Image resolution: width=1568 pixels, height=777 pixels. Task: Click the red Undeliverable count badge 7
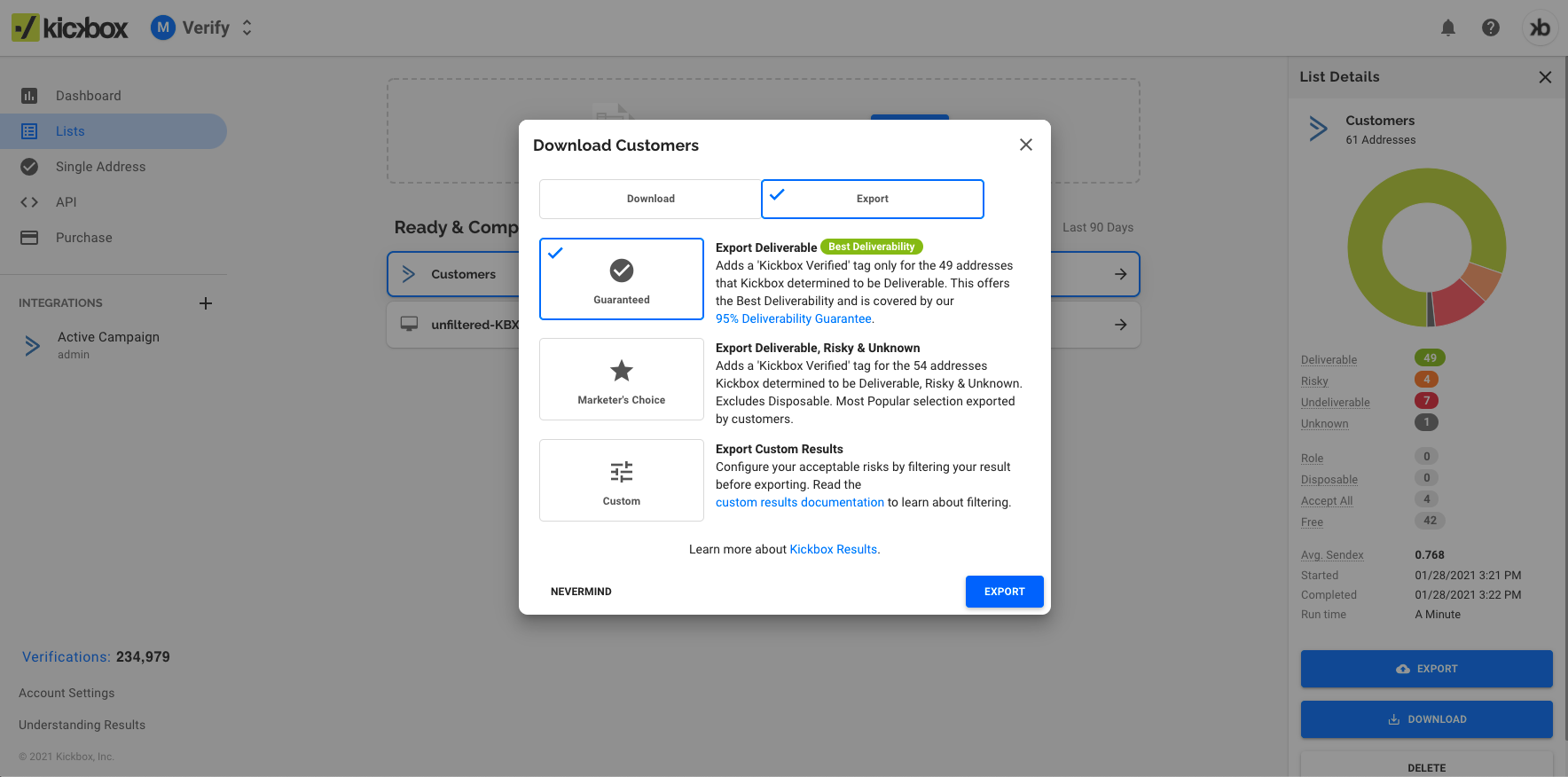(x=1426, y=401)
